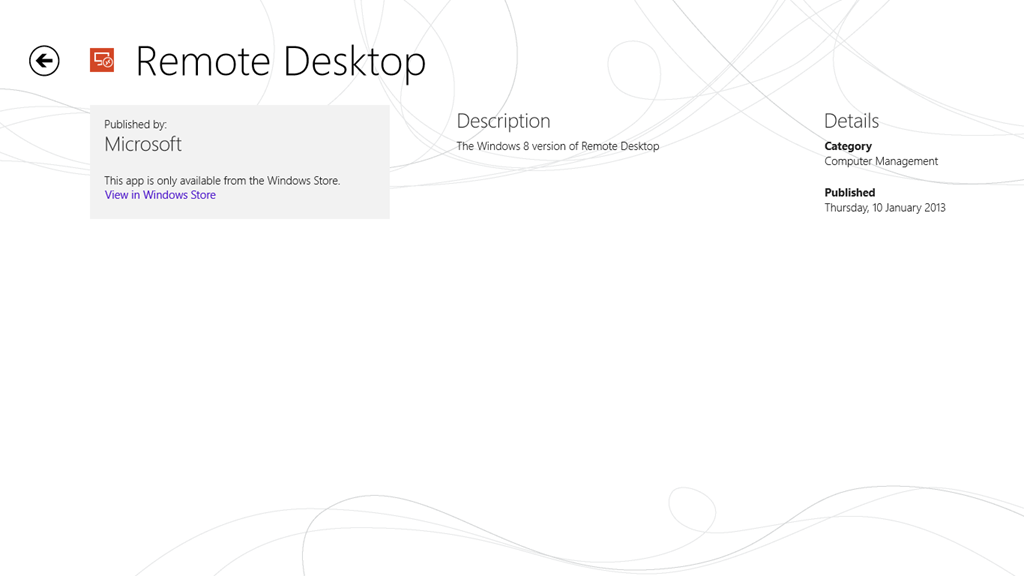Click the red Remote Desktop app icon
The image size is (1024, 576).
[x=102, y=60]
